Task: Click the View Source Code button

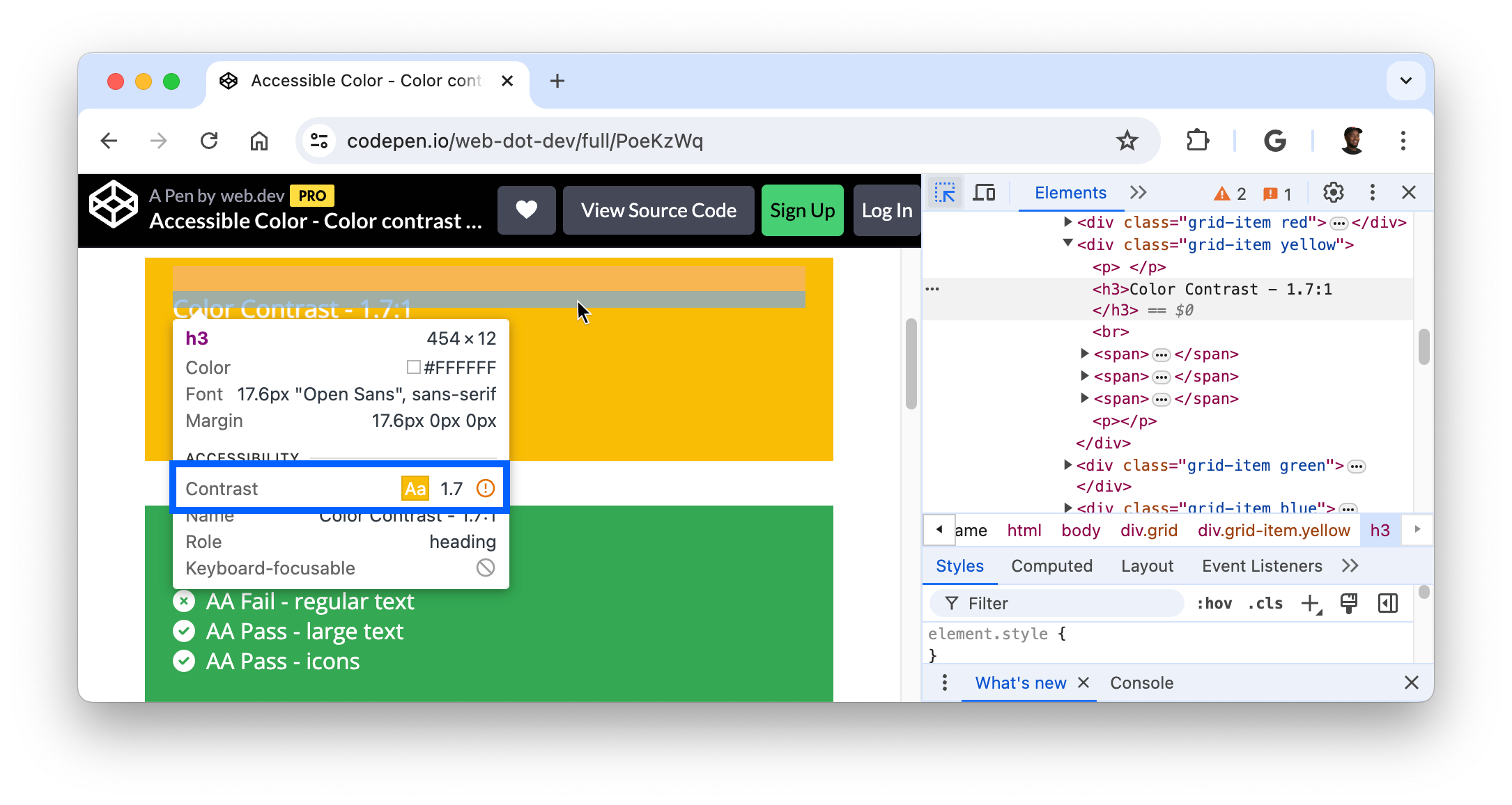Action: [659, 210]
